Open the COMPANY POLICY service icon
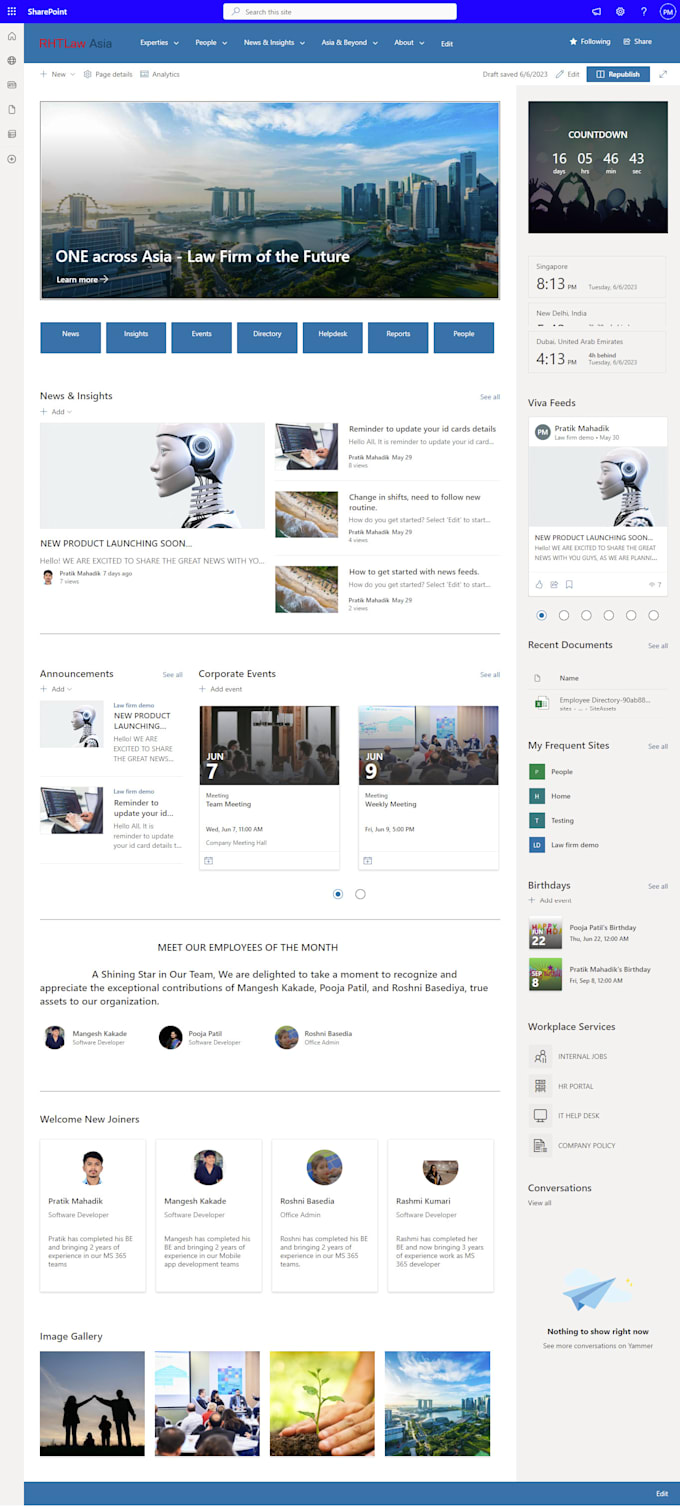Image resolution: width=680 pixels, height=1509 pixels. tap(540, 1145)
